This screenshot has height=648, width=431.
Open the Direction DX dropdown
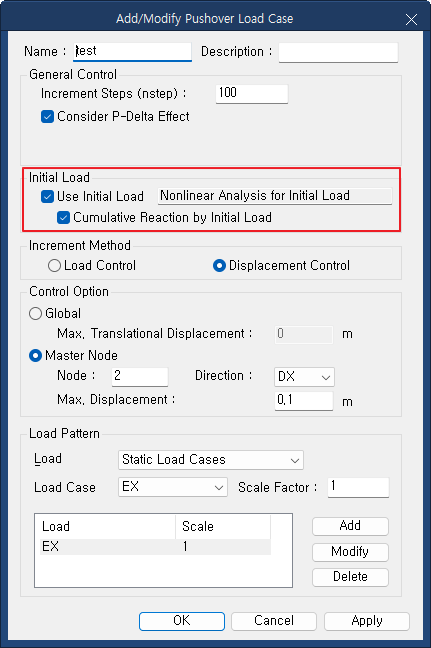point(304,377)
